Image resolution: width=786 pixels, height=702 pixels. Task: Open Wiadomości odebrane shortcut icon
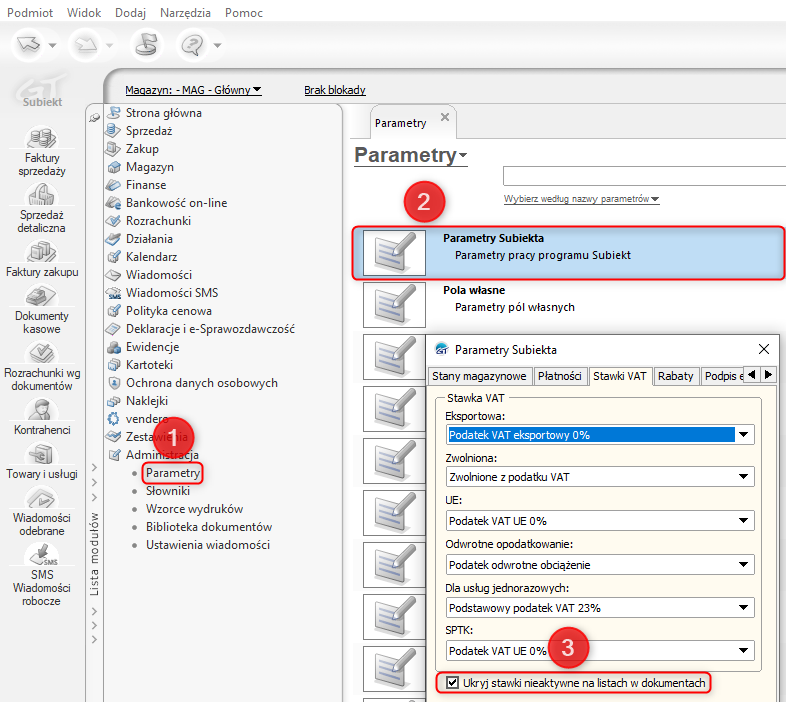pyautogui.click(x=42, y=498)
